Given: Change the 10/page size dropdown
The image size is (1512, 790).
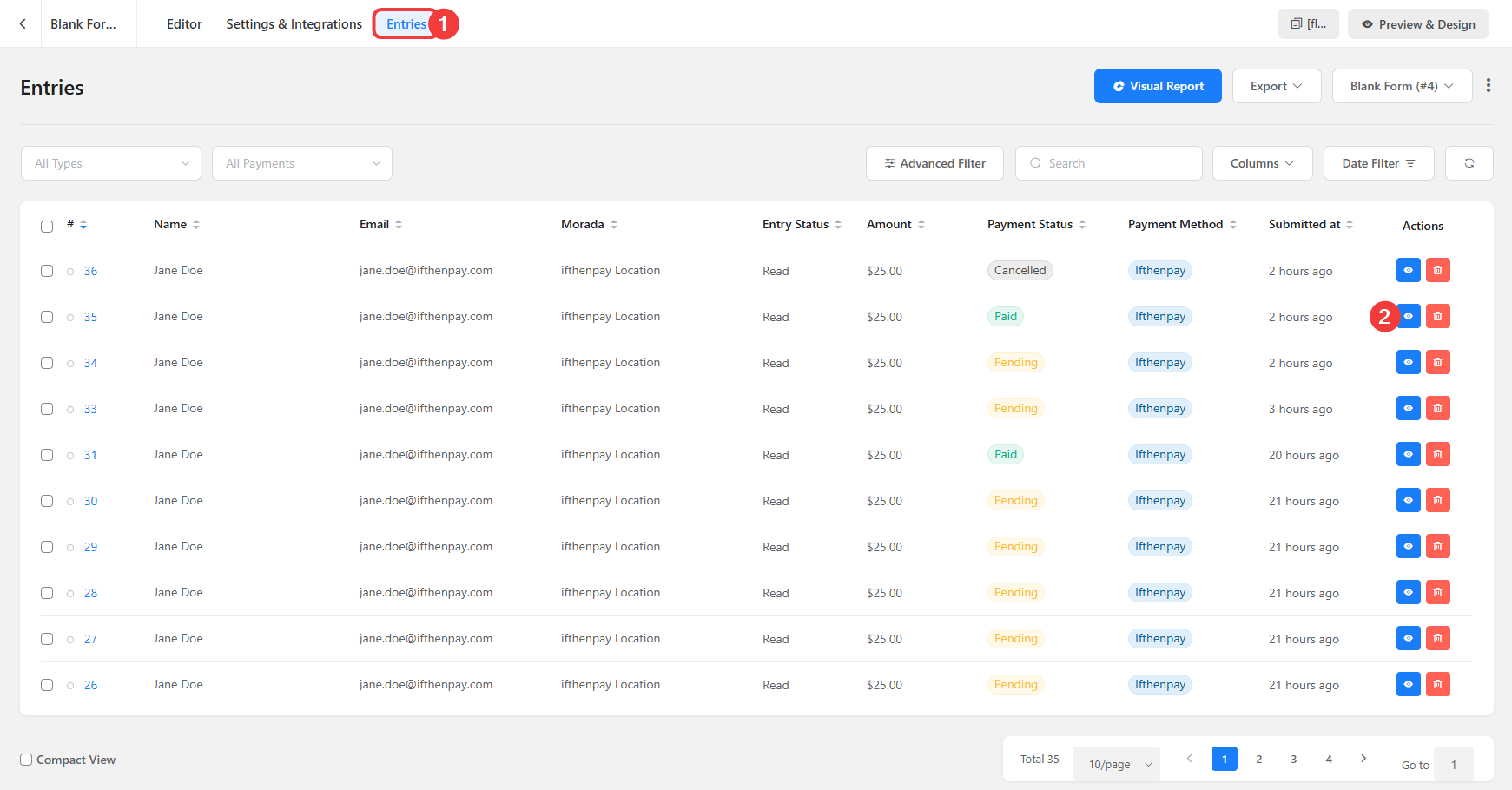Looking at the screenshot, I should (x=1116, y=764).
